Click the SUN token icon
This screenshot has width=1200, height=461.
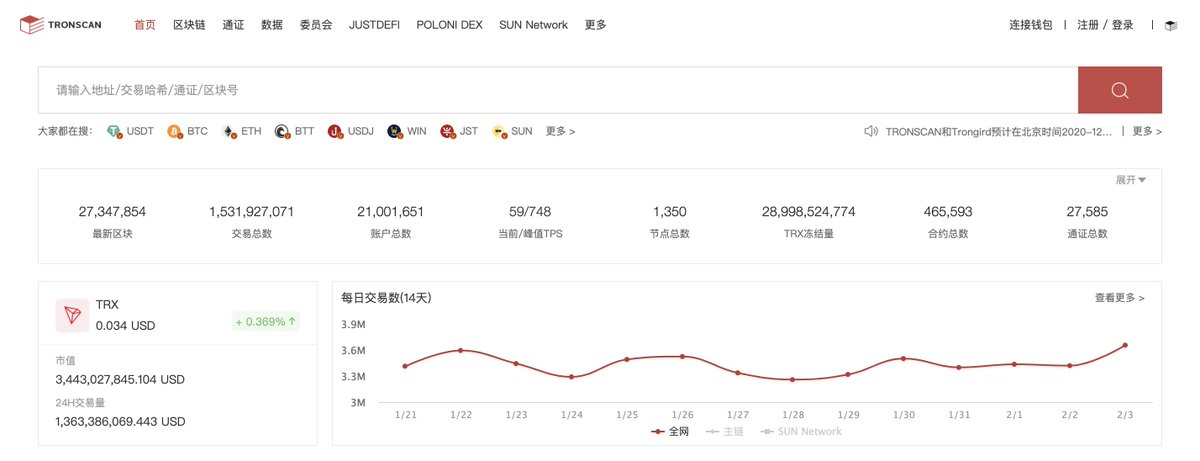tap(499, 131)
